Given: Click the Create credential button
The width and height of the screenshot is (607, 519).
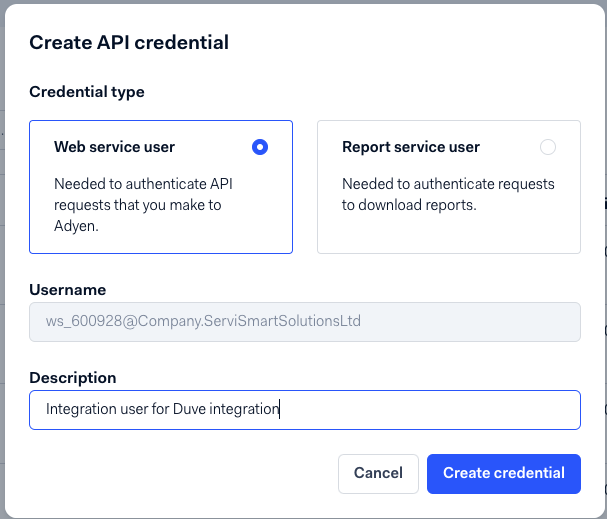Looking at the screenshot, I should click(504, 474).
